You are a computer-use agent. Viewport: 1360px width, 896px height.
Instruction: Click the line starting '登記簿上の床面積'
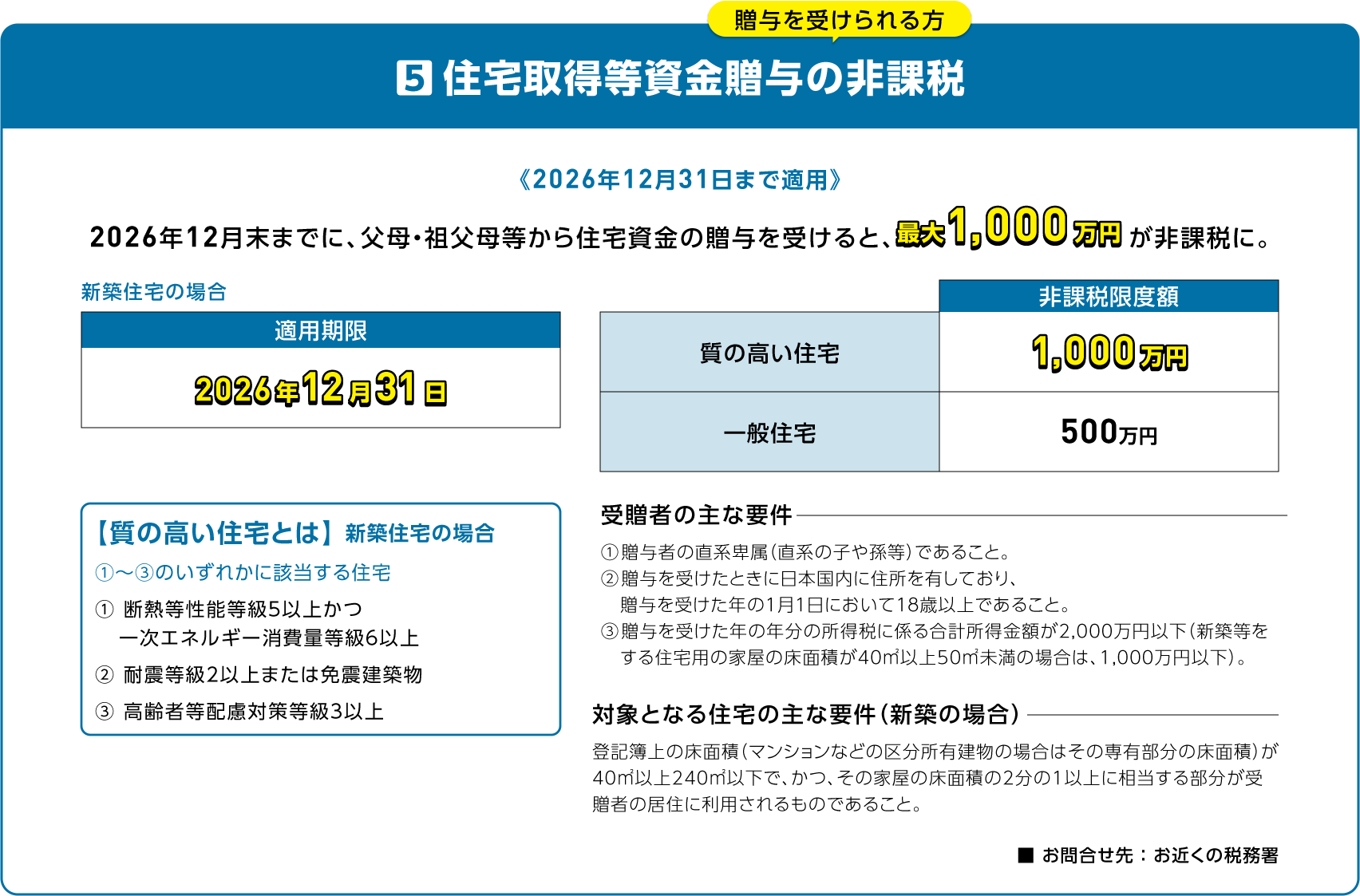pyautogui.click(x=935, y=752)
